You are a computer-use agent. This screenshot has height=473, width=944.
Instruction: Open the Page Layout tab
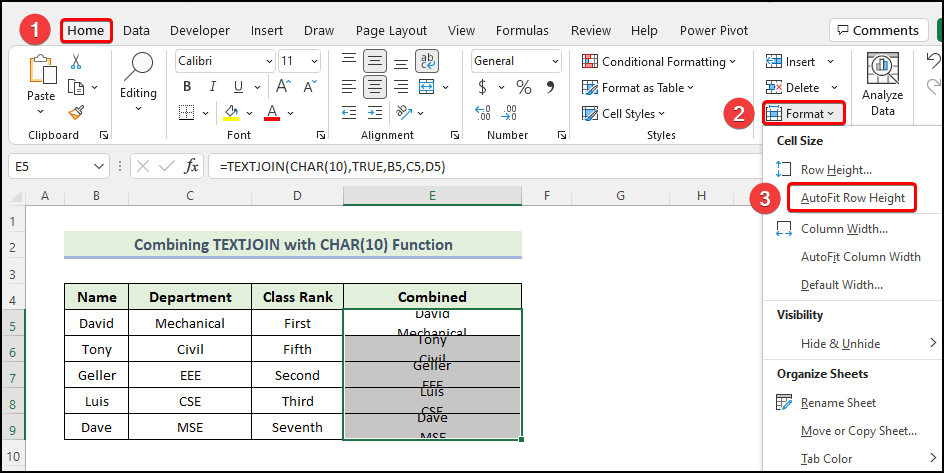(x=391, y=31)
